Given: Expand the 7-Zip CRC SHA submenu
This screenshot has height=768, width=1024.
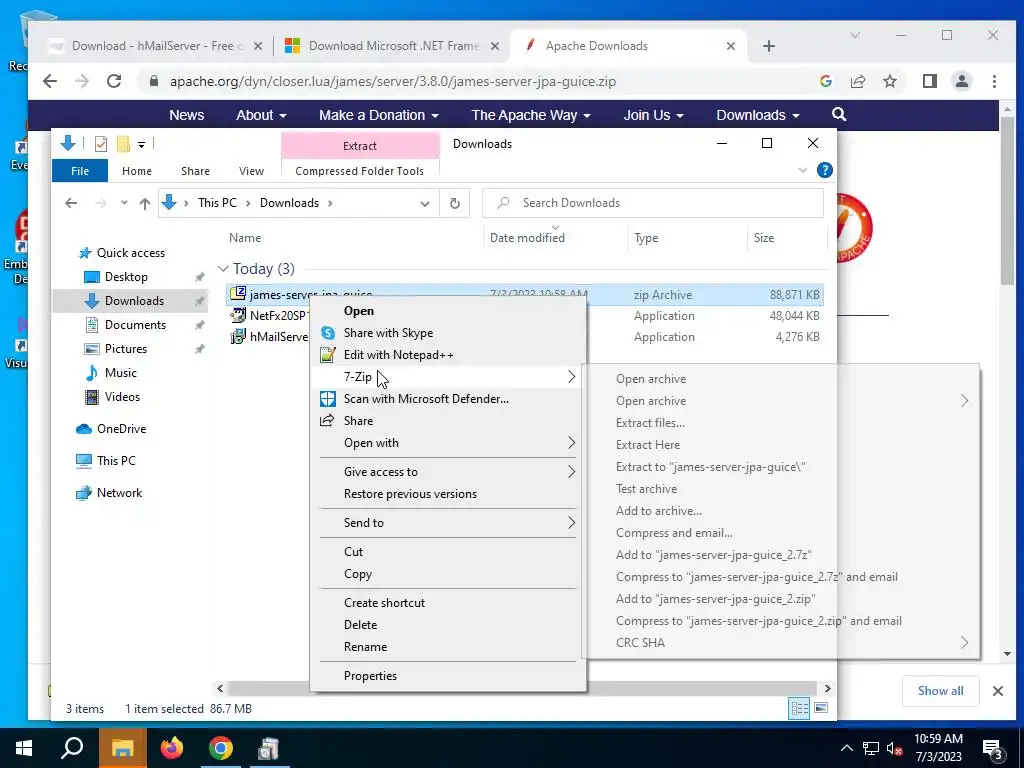Looking at the screenshot, I should point(965,643).
